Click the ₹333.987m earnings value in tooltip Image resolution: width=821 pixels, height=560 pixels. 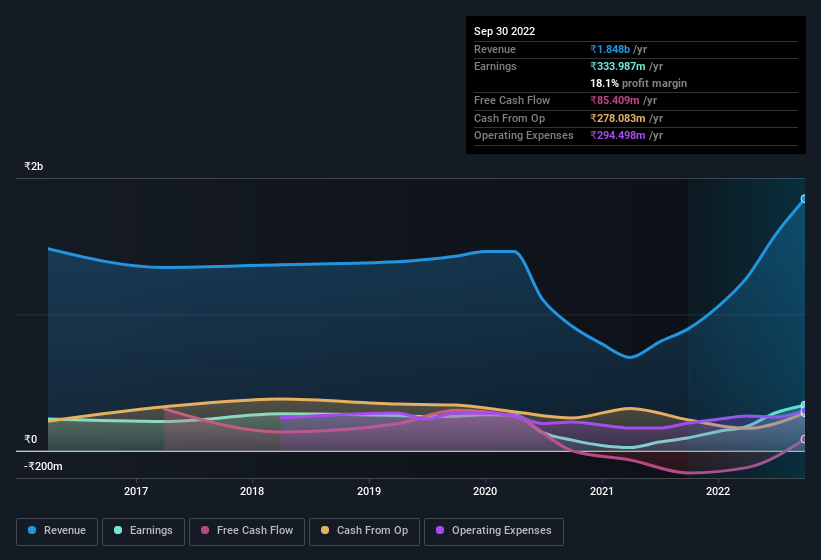click(x=618, y=66)
